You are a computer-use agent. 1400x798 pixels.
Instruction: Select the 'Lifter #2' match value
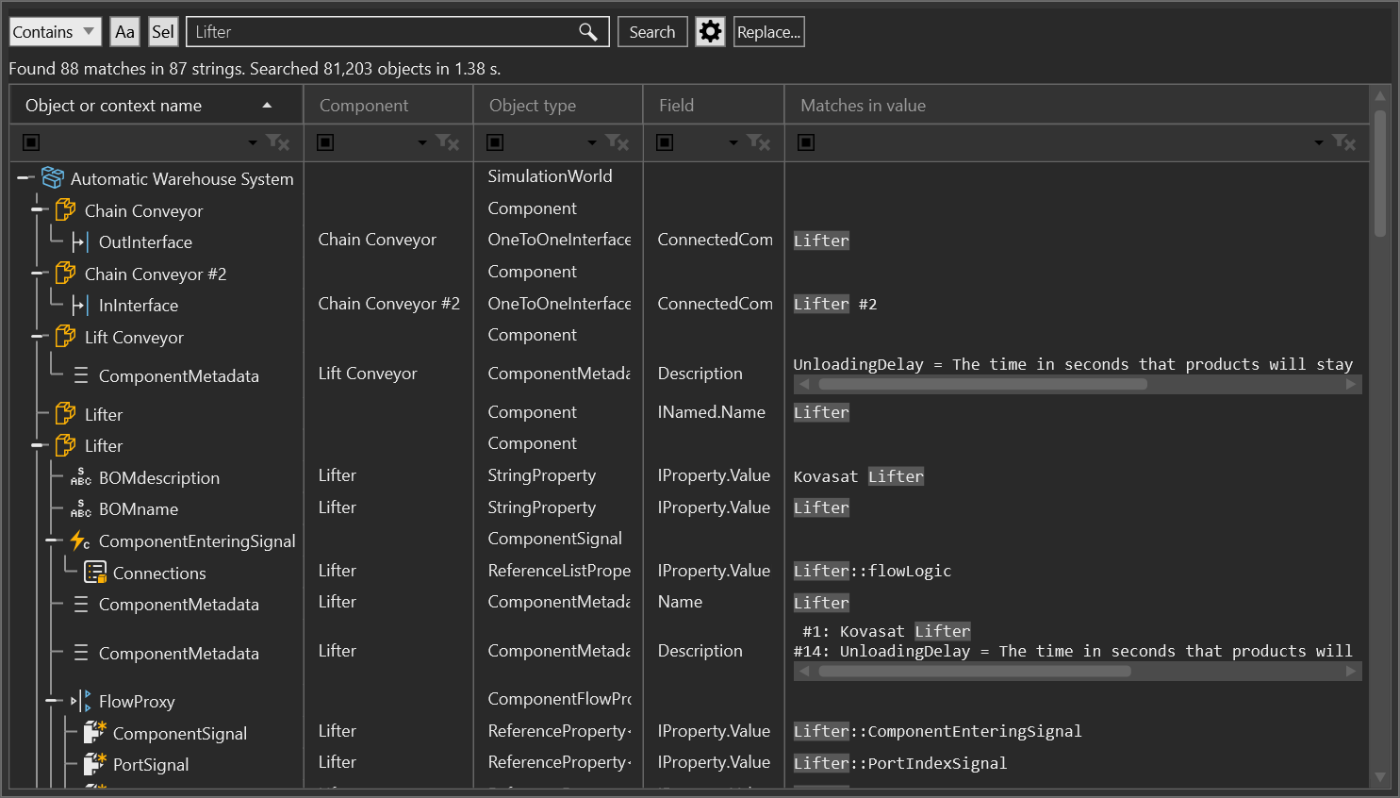point(835,304)
